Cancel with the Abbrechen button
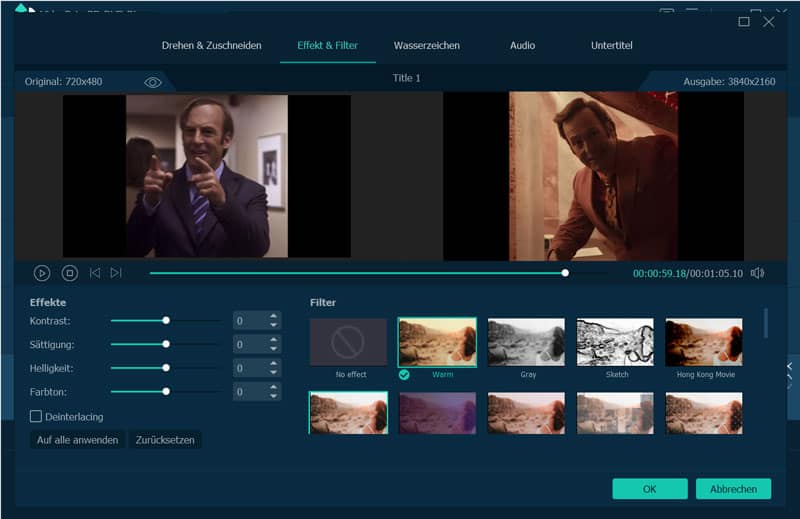The image size is (800, 519). tap(733, 489)
